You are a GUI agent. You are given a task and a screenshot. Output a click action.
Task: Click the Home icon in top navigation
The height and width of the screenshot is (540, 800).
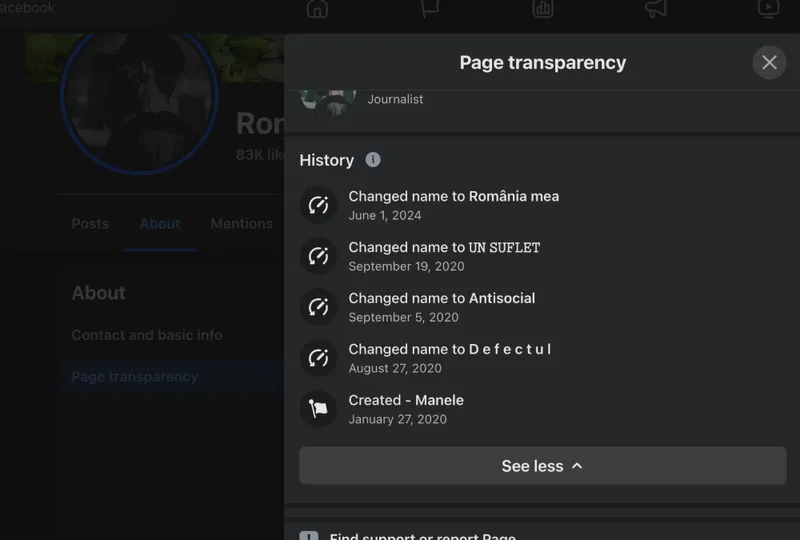pyautogui.click(x=317, y=9)
